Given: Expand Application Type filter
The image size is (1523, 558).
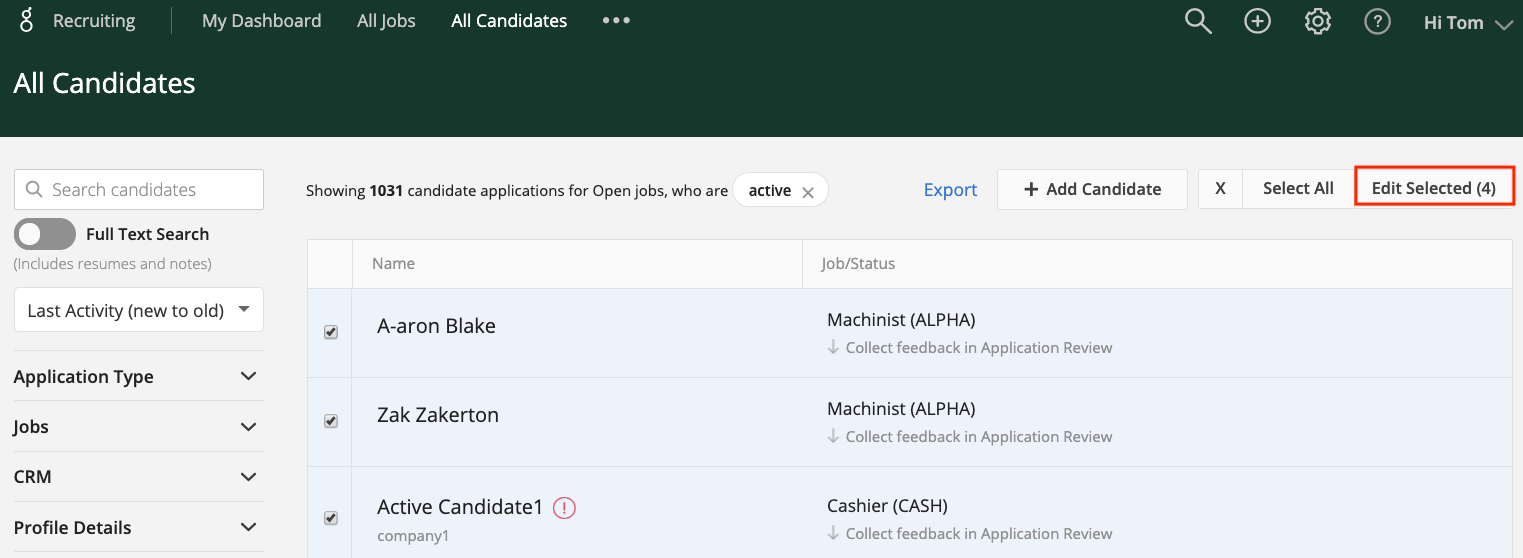Looking at the screenshot, I should pyautogui.click(x=136, y=376).
